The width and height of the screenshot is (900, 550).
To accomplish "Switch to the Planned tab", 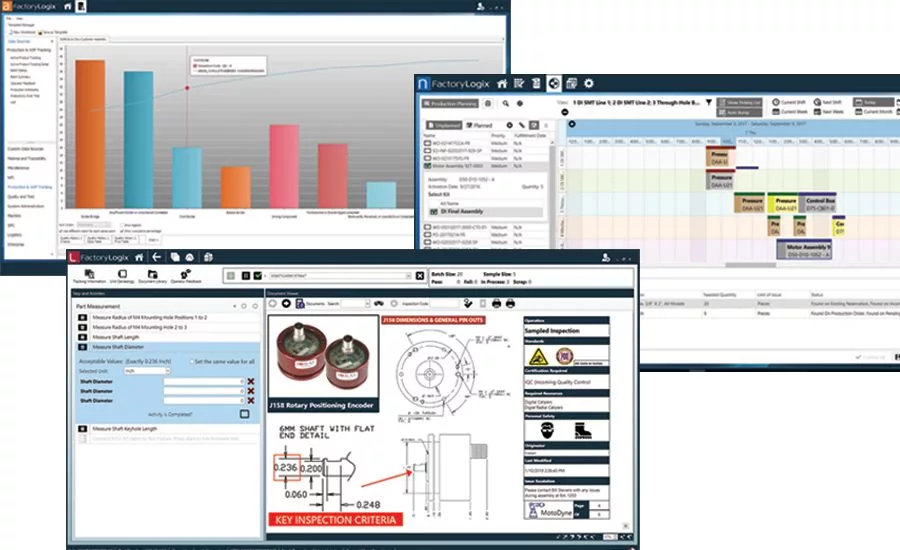I will coord(479,125).
